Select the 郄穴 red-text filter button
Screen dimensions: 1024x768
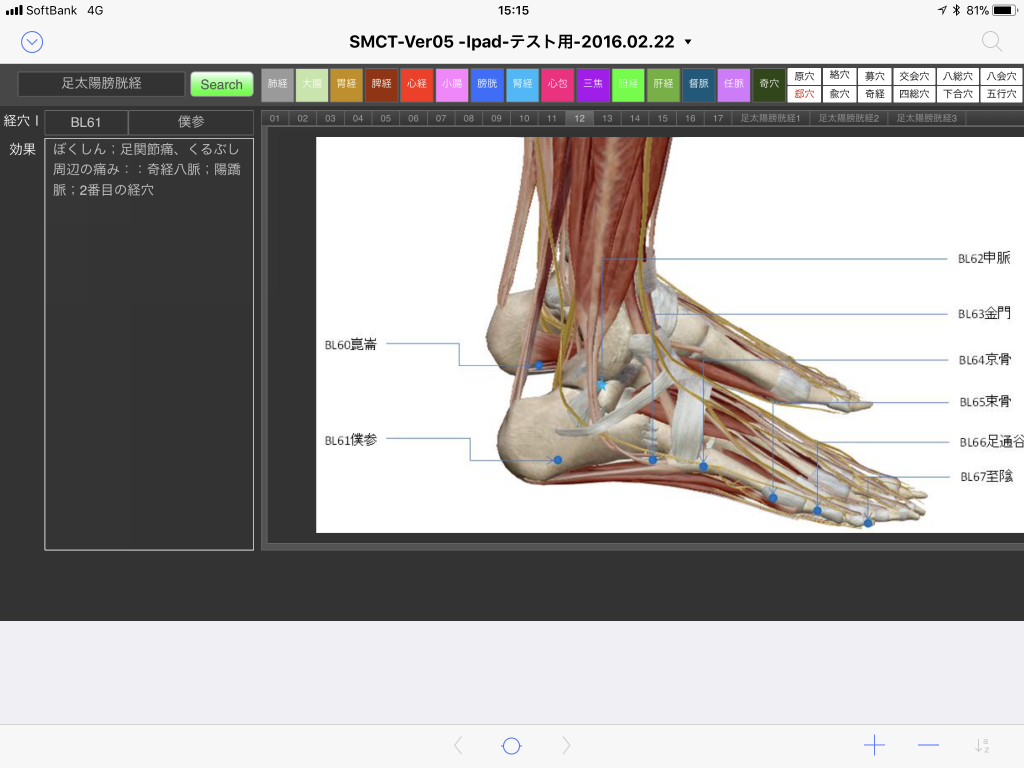coord(804,94)
